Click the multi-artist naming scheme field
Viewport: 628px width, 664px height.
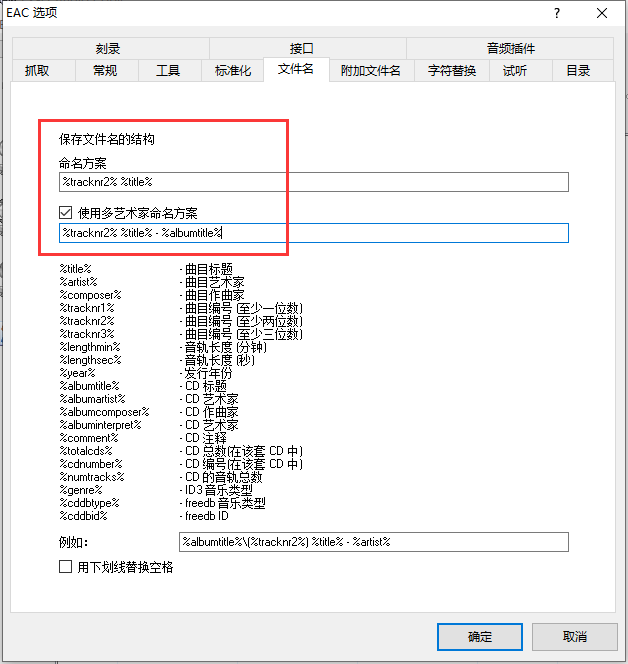pos(314,233)
